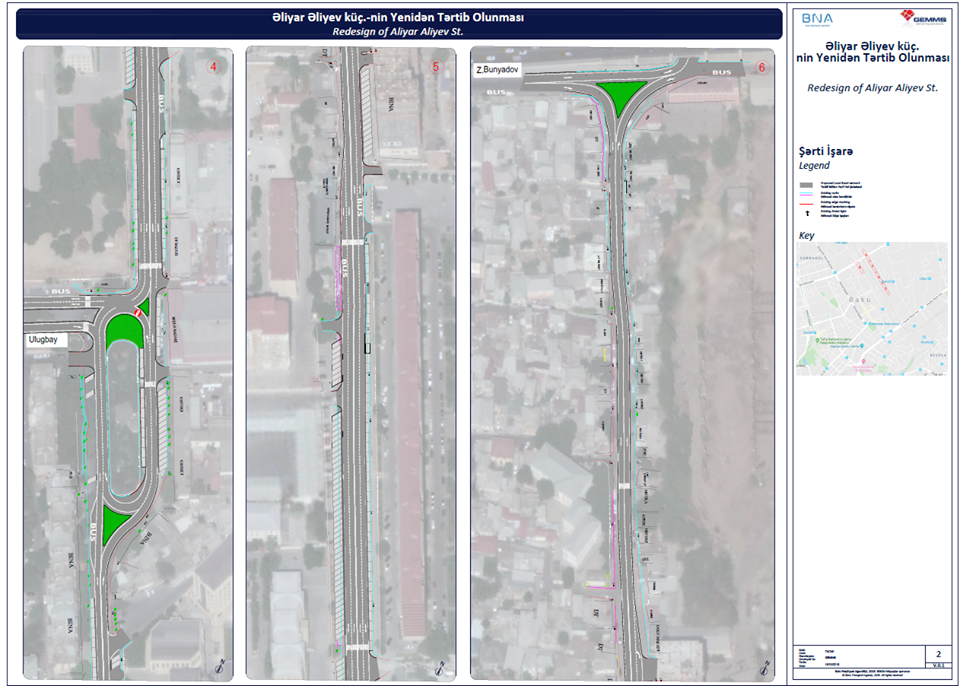Click the north arrow in panel 6
The image size is (960, 686).
click(764, 666)
